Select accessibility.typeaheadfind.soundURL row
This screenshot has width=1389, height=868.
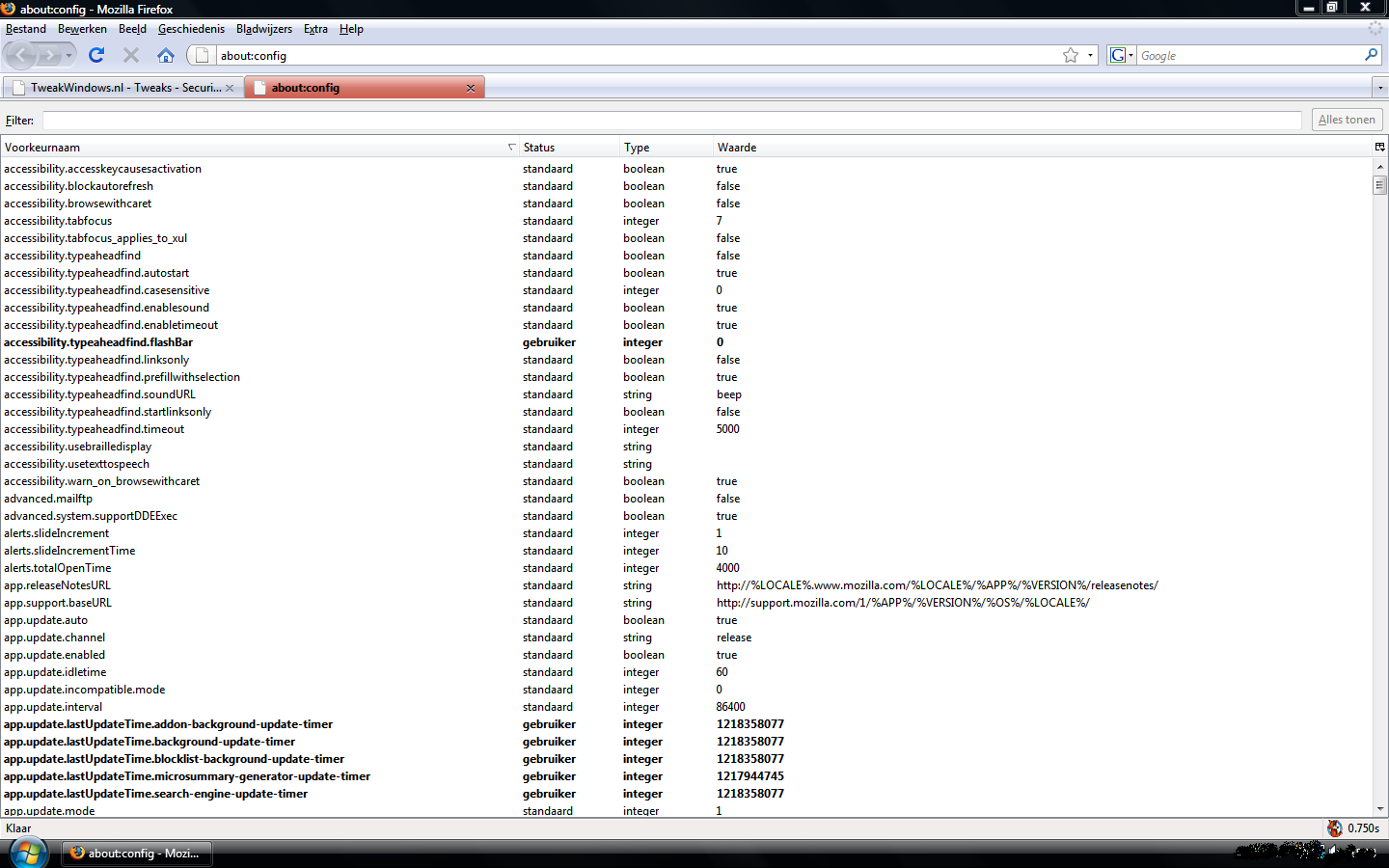coord(686,394)
